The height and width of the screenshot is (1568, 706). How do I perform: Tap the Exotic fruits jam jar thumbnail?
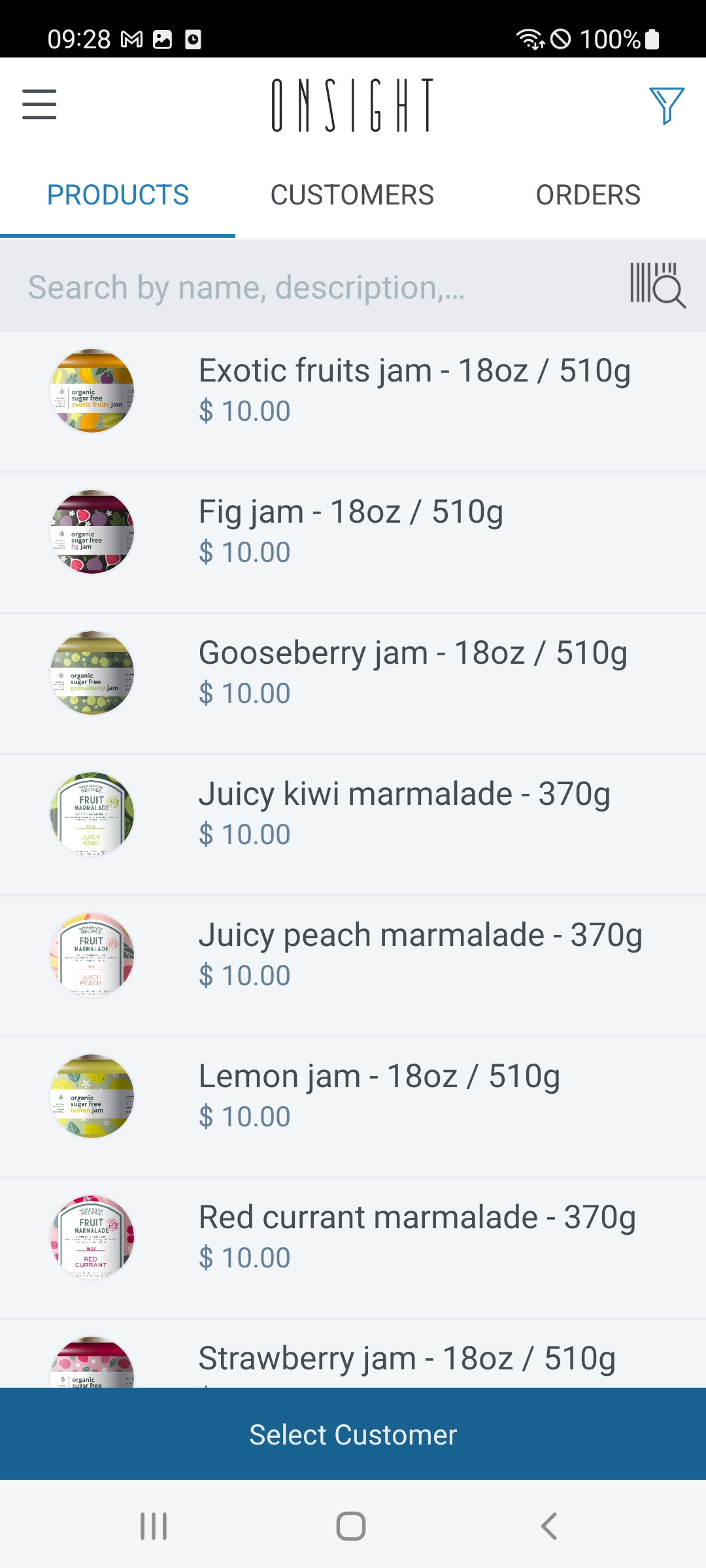[92, 391]
